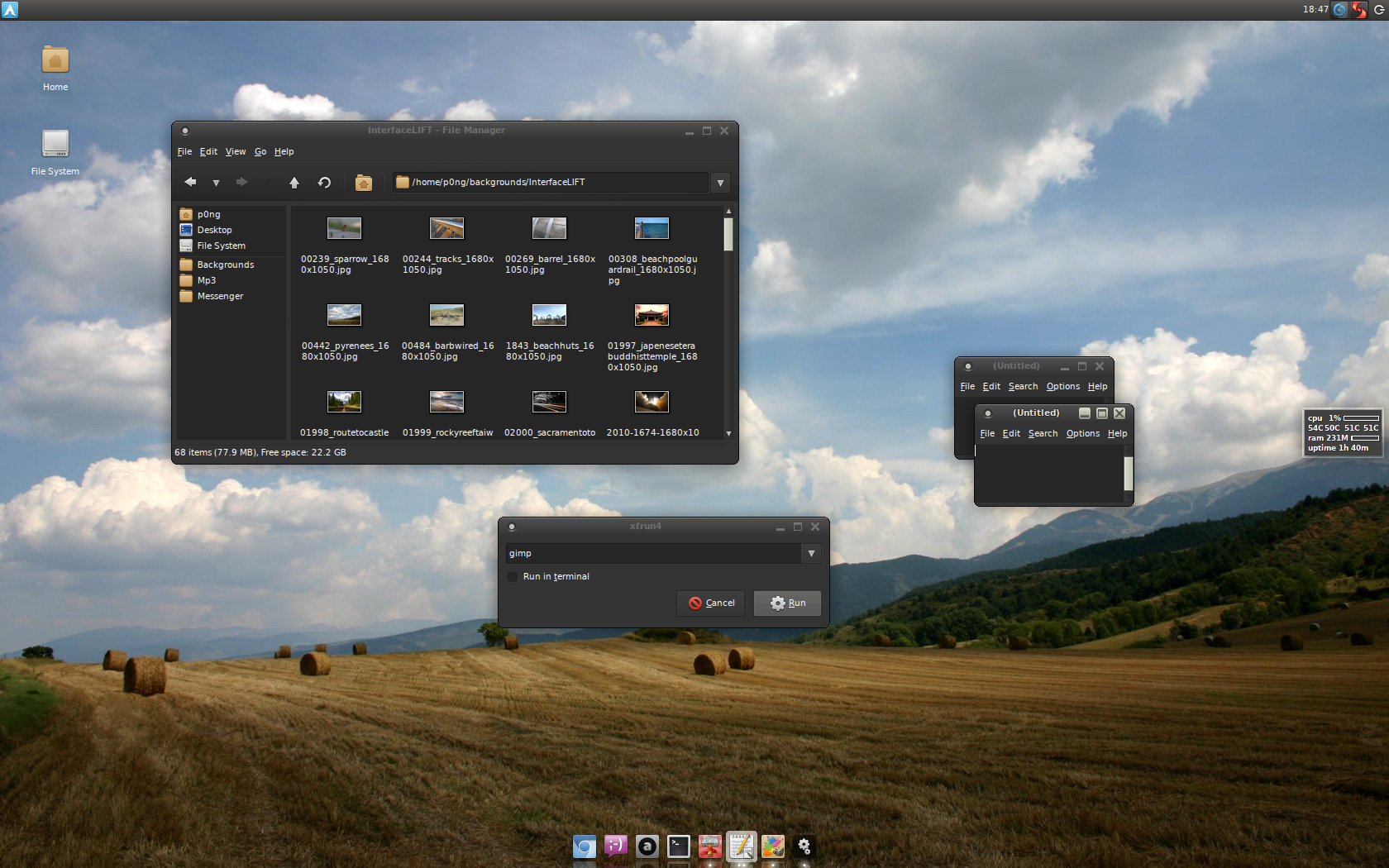This screenshot has height=868, width=1389.
Task: Select the 00308_beachpoolguardrail image thumbnail
Action: 652,229
